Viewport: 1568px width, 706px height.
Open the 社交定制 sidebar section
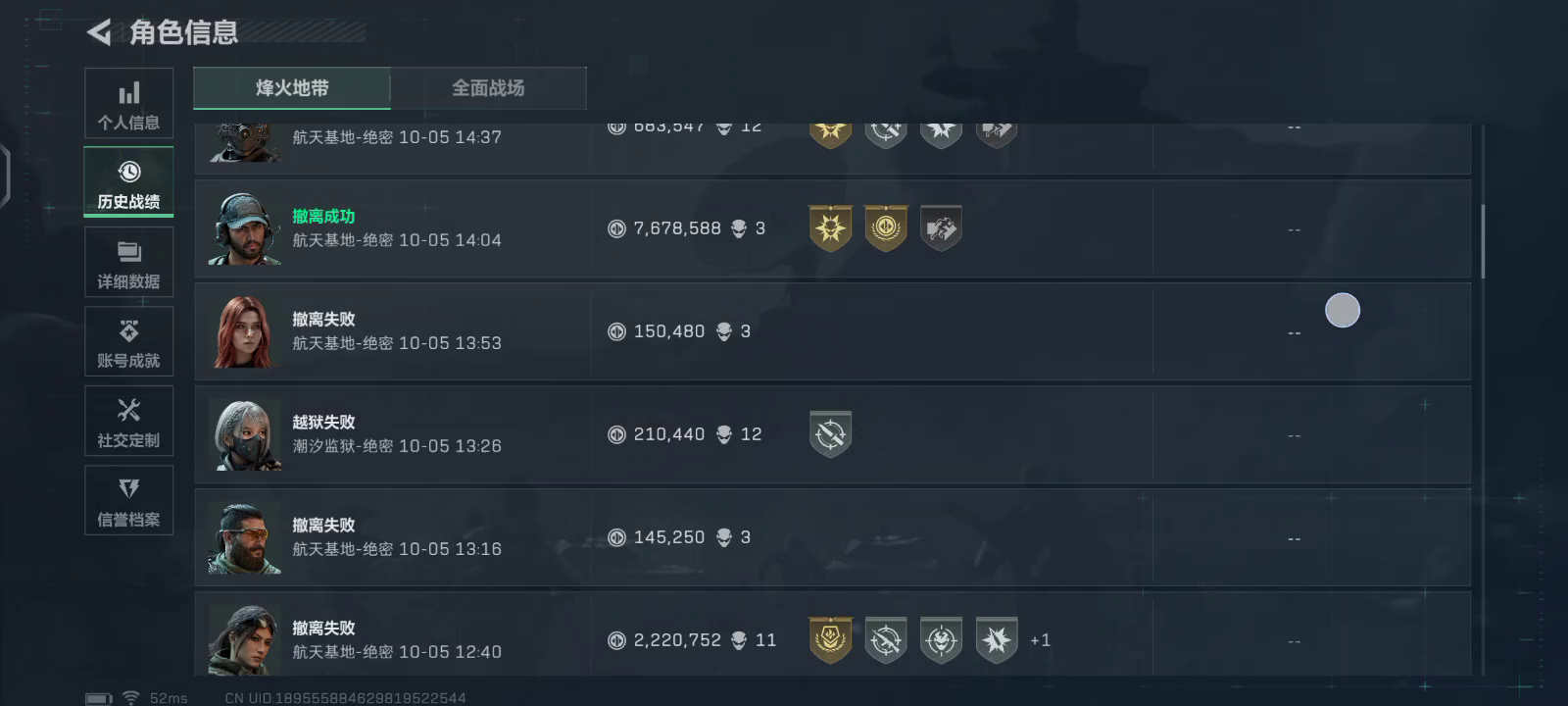tap(128, 421)
